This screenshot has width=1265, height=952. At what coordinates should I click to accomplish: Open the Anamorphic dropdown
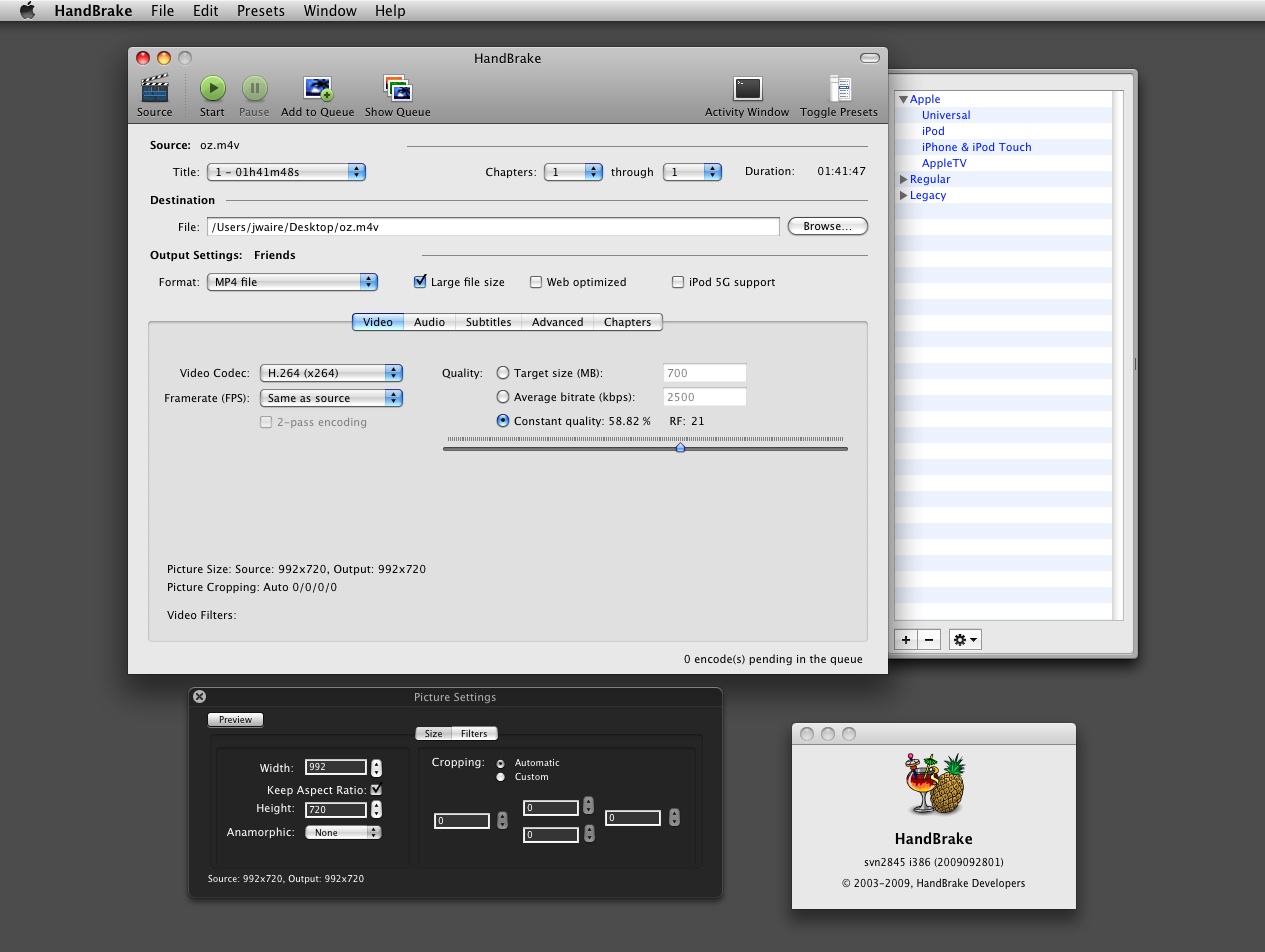tap(344, 832)
